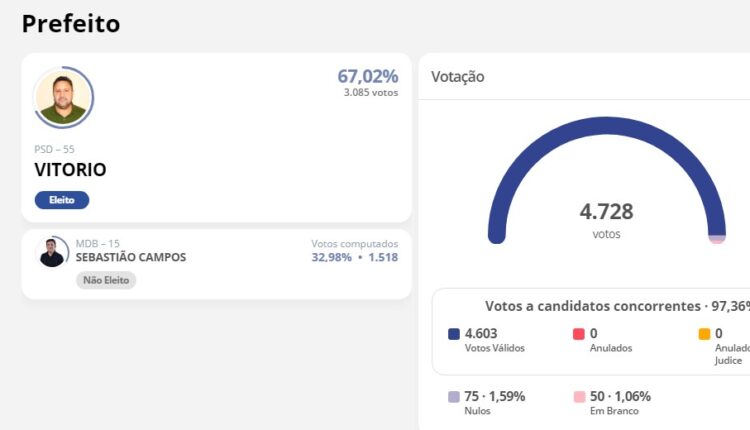Click the MDB – 15 party label

[98, 243]
